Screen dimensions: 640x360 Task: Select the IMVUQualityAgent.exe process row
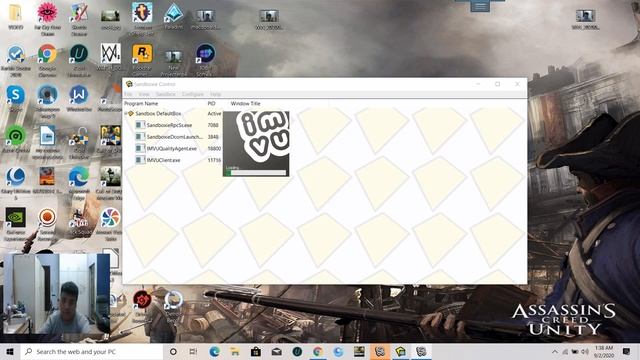173,149
